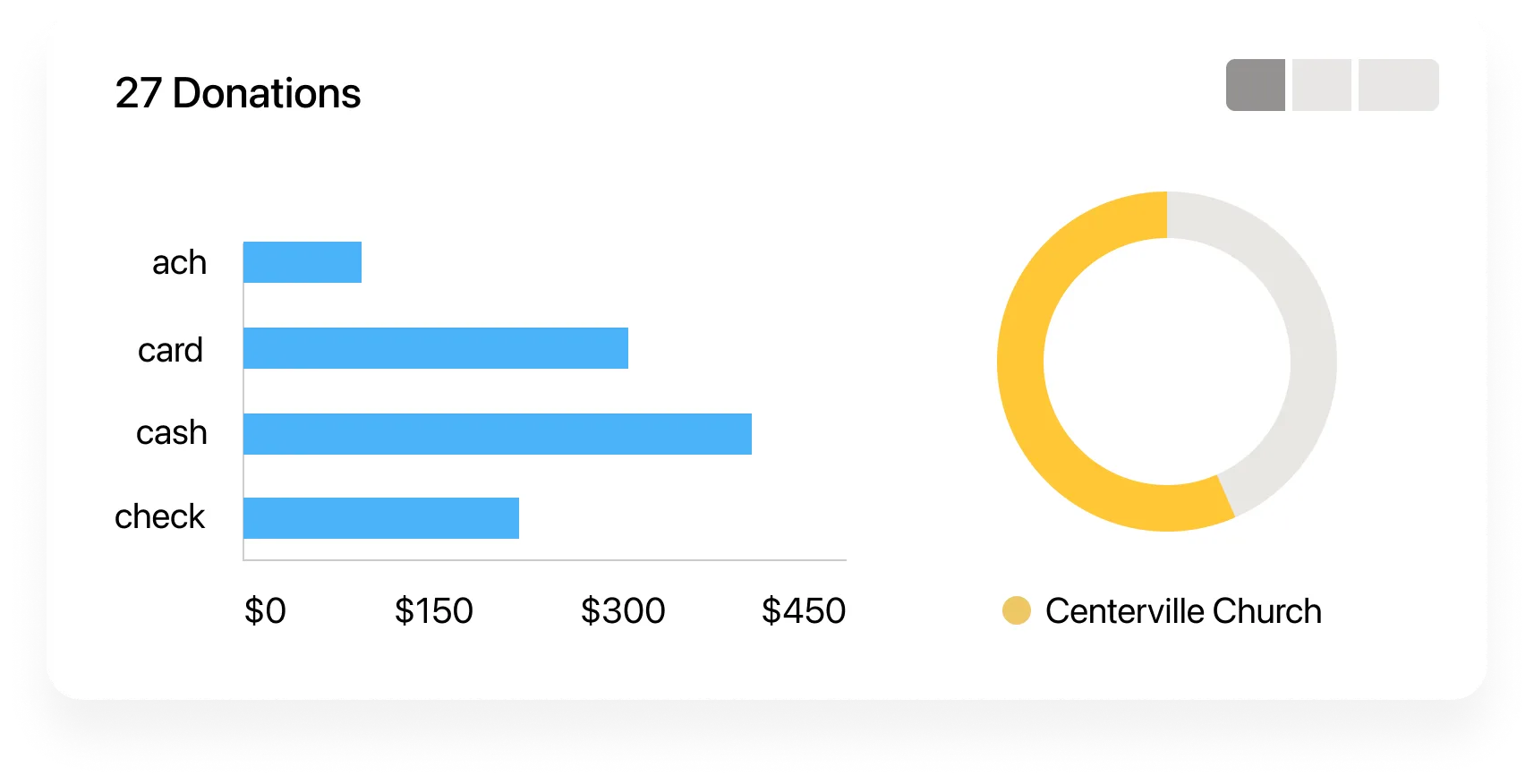The height and width of the screenshot is (784, 1534).
Task: Click the blue ach bar
Action: point(303,262)
